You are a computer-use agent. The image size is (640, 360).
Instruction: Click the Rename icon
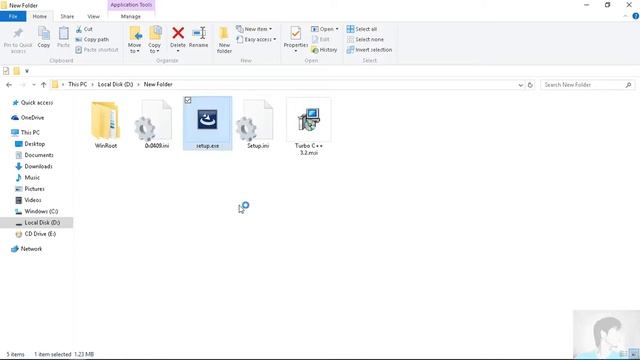pyautogui.click(x=199, y=33)
